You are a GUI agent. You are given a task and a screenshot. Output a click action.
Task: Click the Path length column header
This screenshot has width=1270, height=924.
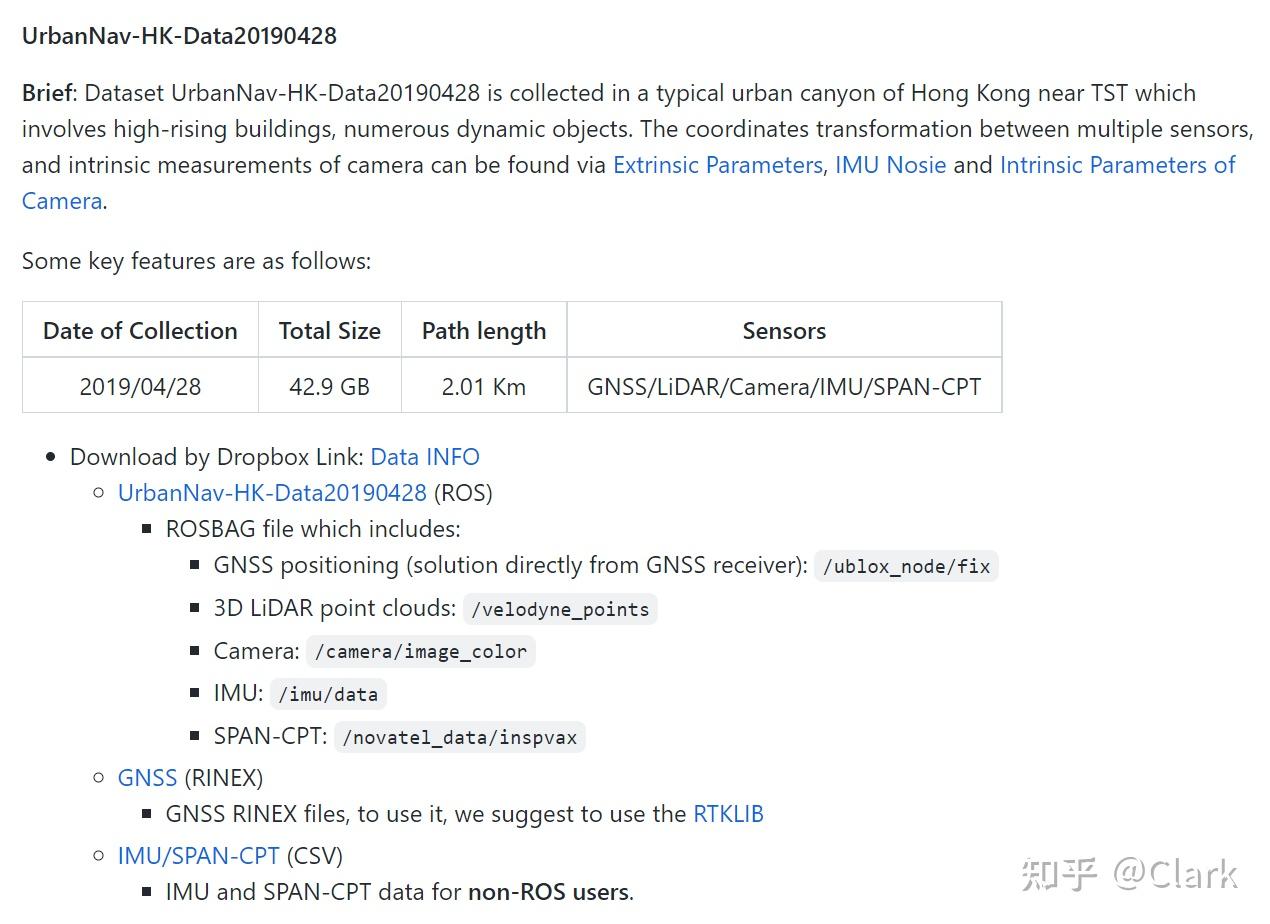tap(484, 331)
